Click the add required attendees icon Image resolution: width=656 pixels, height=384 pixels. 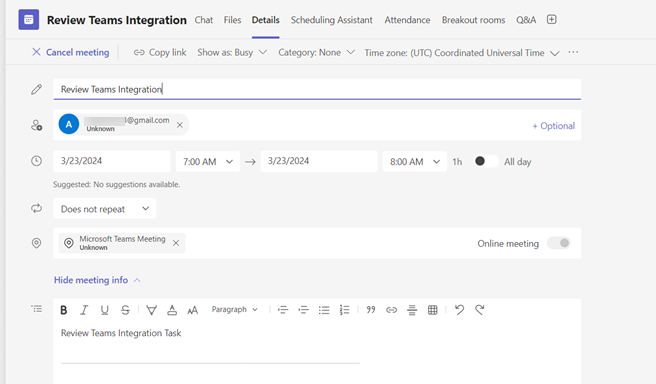coord(36,125)
